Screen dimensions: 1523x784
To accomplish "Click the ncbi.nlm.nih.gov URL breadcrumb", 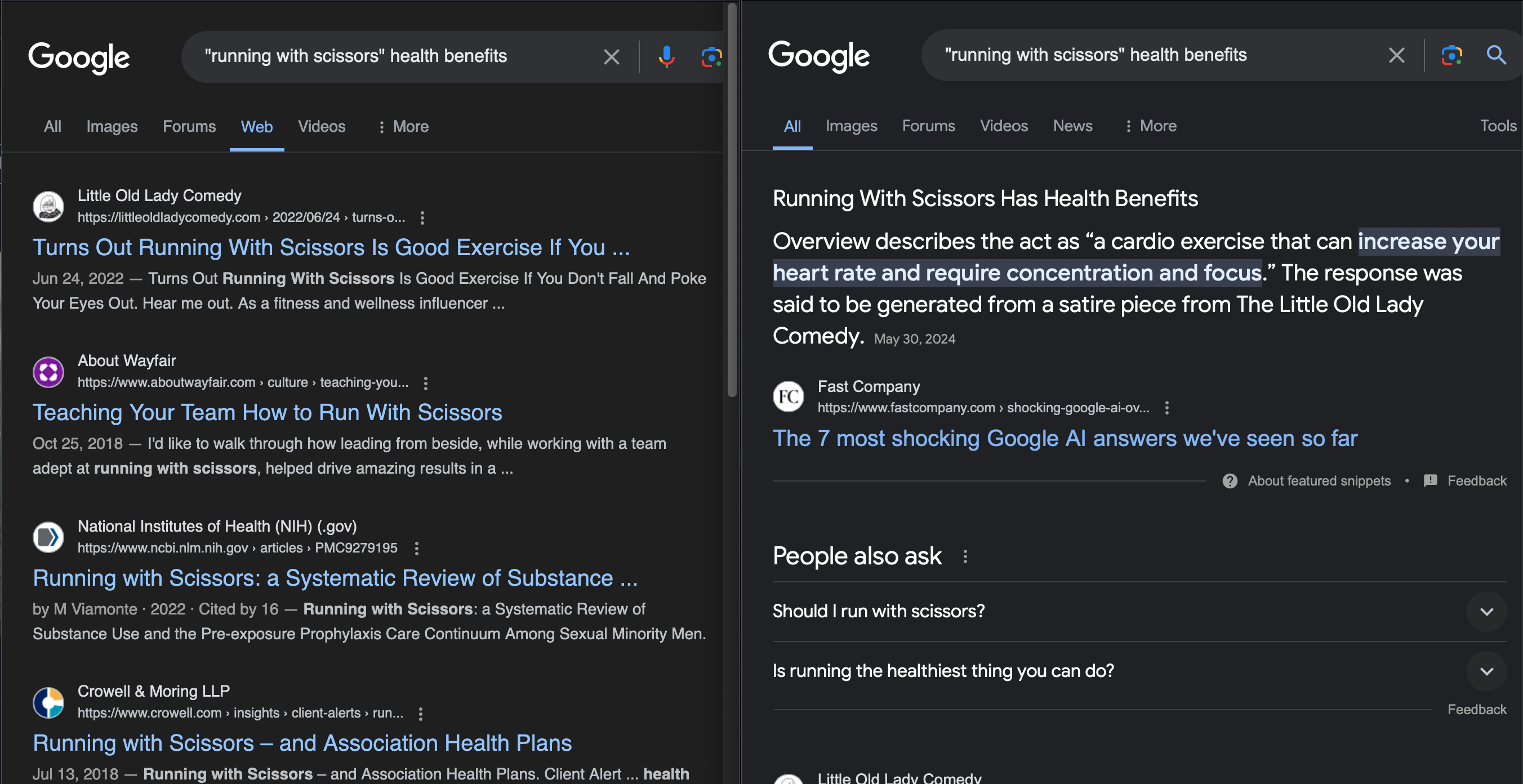I will [x=237, y=548].
